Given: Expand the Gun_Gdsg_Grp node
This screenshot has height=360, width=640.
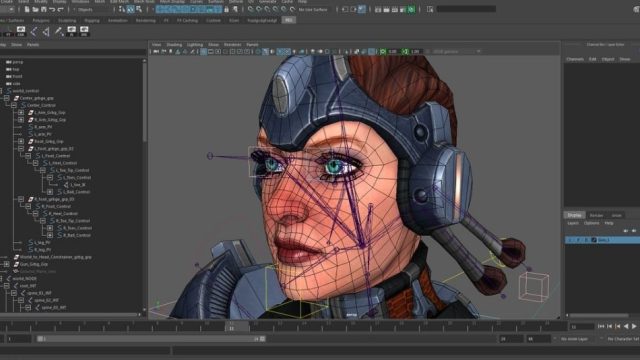Looking at the screenshot, I should [x=7, y=264].
